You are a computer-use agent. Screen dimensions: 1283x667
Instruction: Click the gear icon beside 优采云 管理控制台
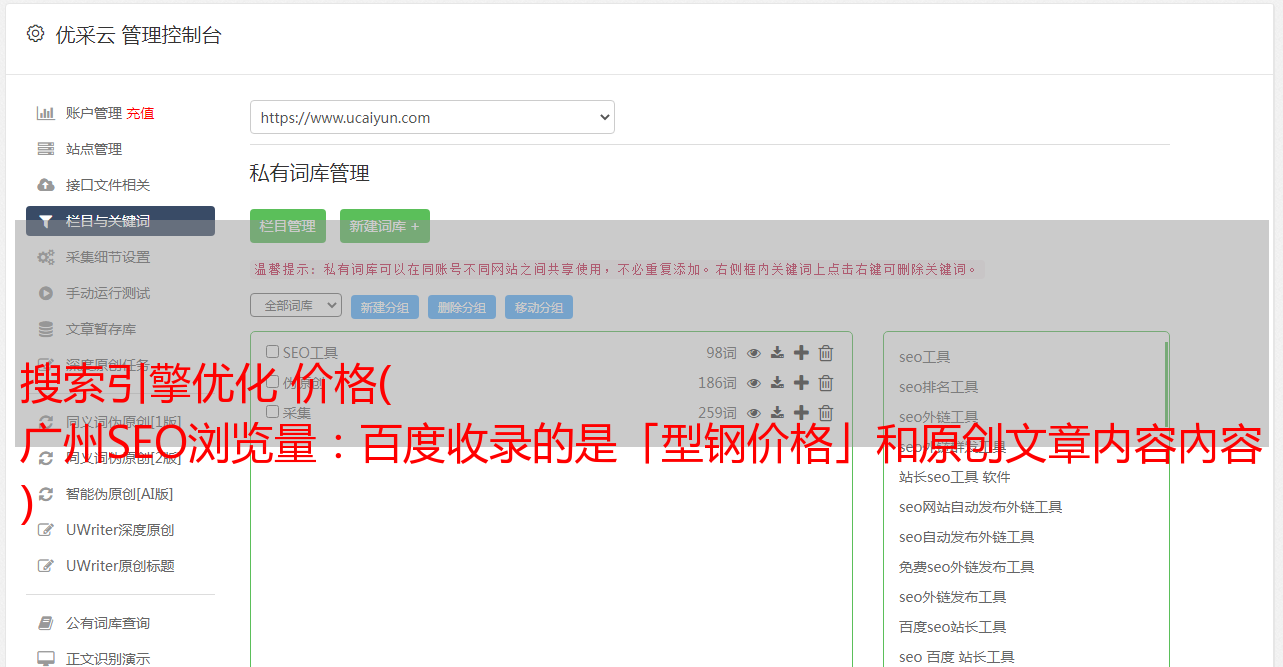click(x=36, y=34)
